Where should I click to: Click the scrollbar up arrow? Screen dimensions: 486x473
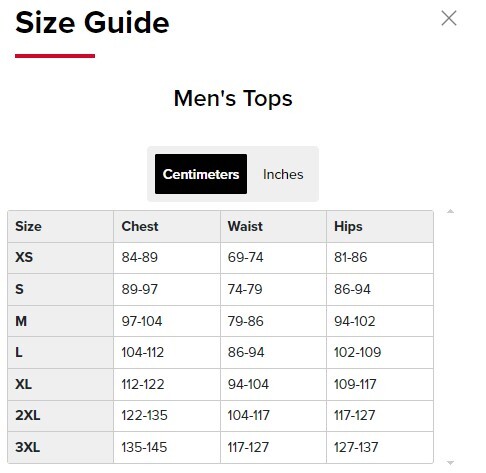coord(450,211)
